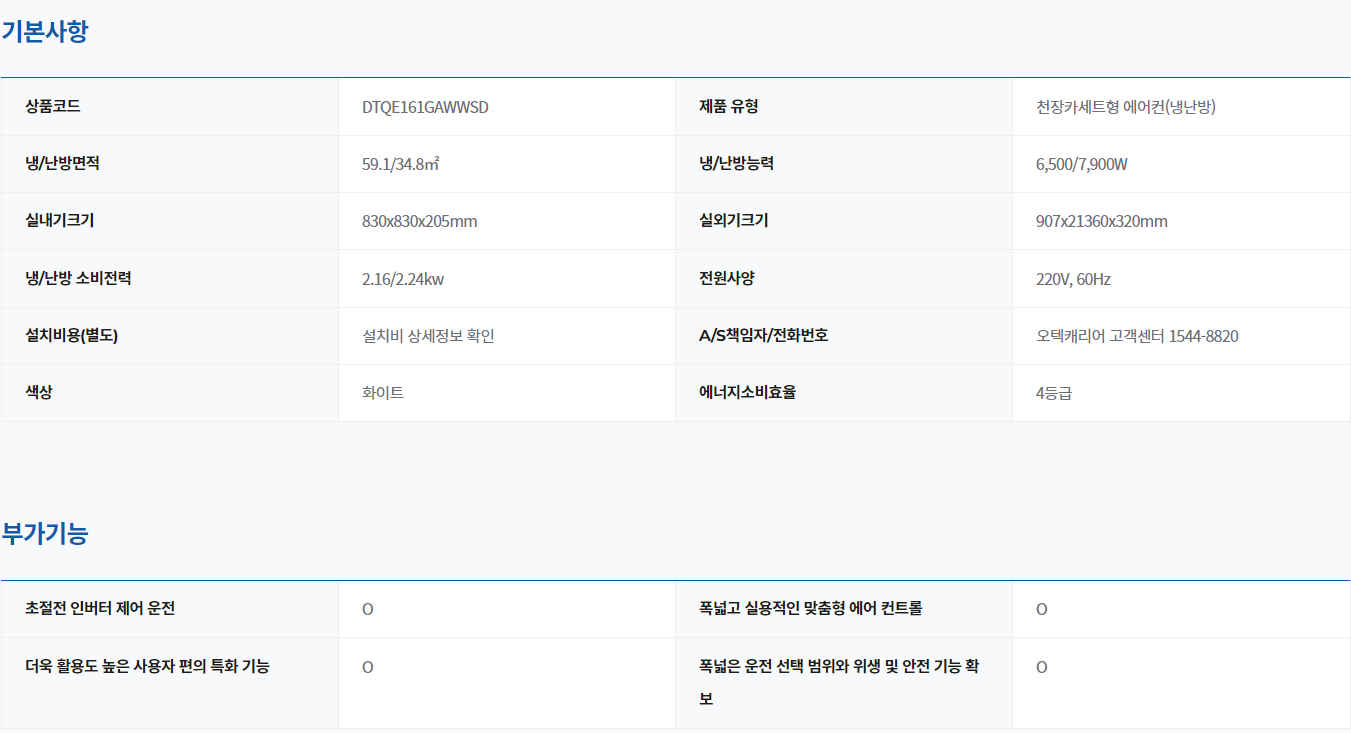Screen dimensions: 1351x733
Task: Select the 2.16/2.24kw power consumption value
Action: [x=403, y=279]
